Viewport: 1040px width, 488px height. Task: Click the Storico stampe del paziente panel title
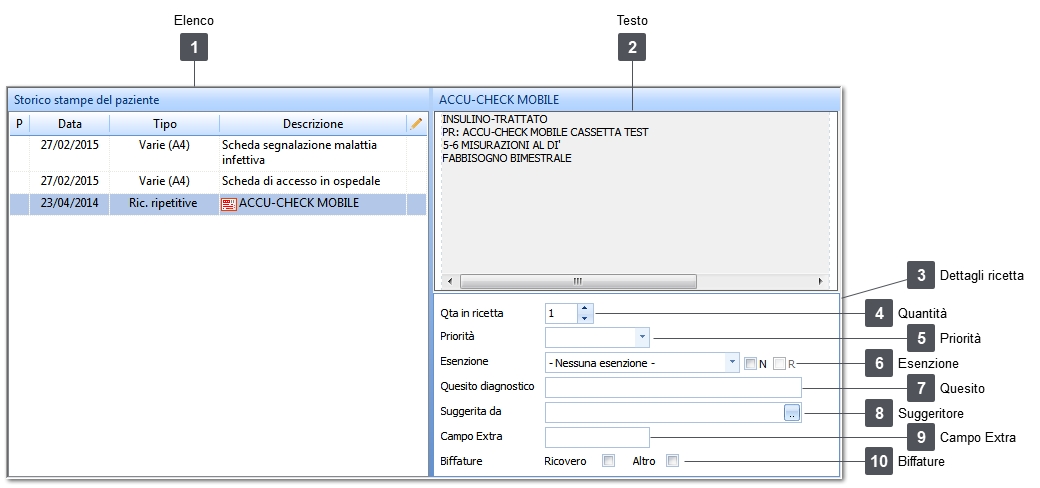pos(87,100)
